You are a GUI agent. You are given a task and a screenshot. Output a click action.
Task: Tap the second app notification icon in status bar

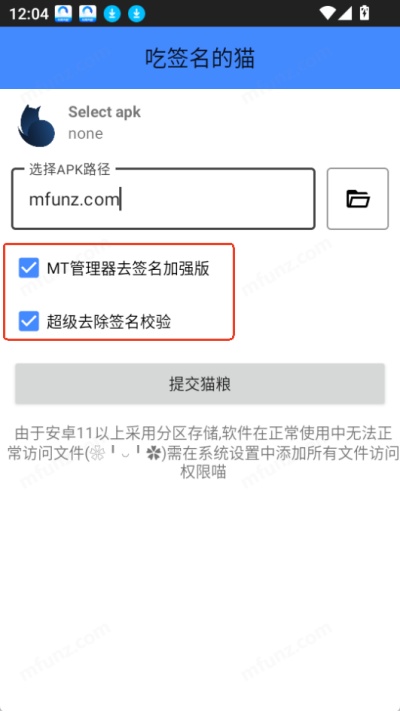[x=88, y=14]
